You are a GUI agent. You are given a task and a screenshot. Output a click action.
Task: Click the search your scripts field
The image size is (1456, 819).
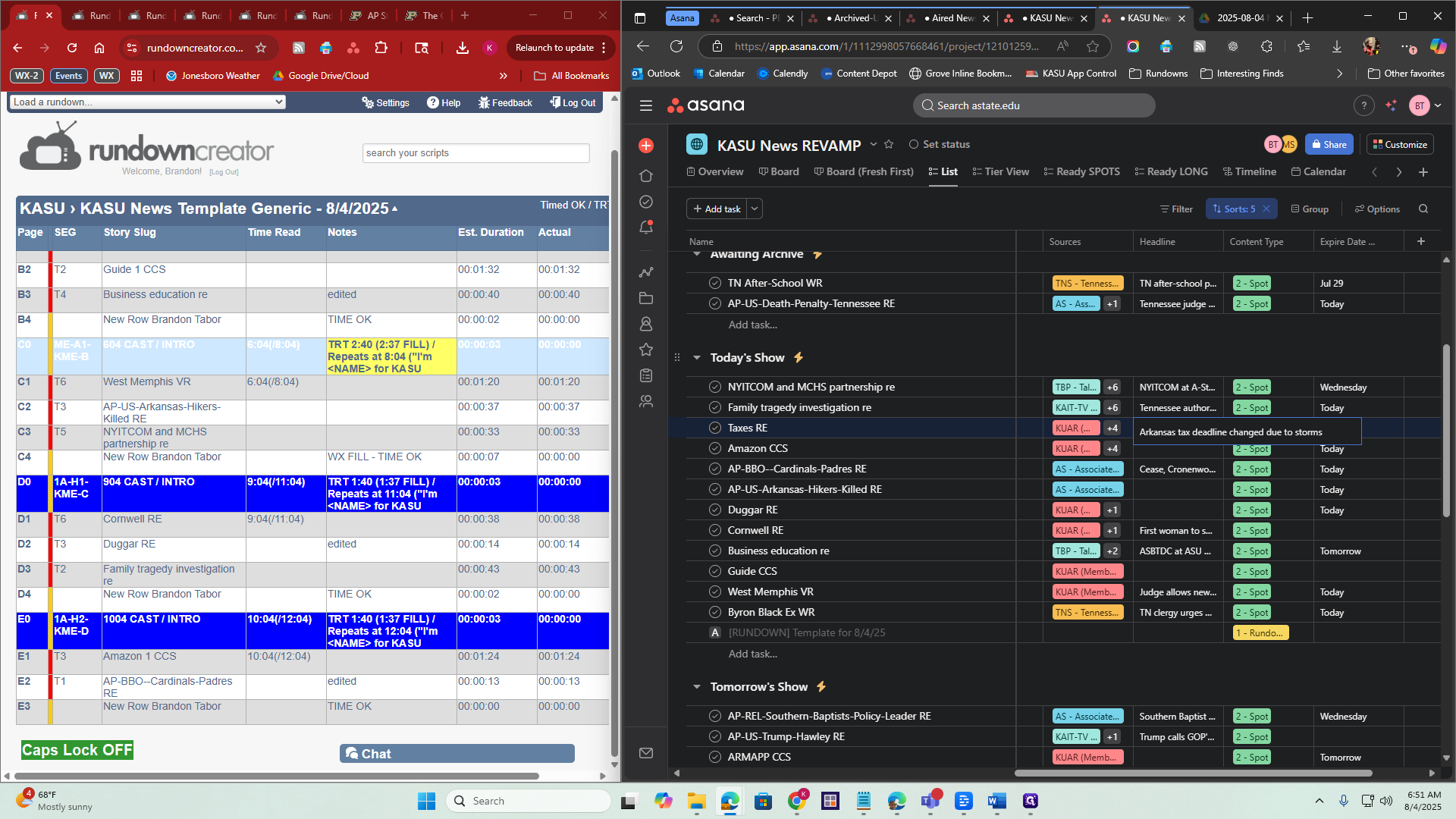(x=475, y=152)
